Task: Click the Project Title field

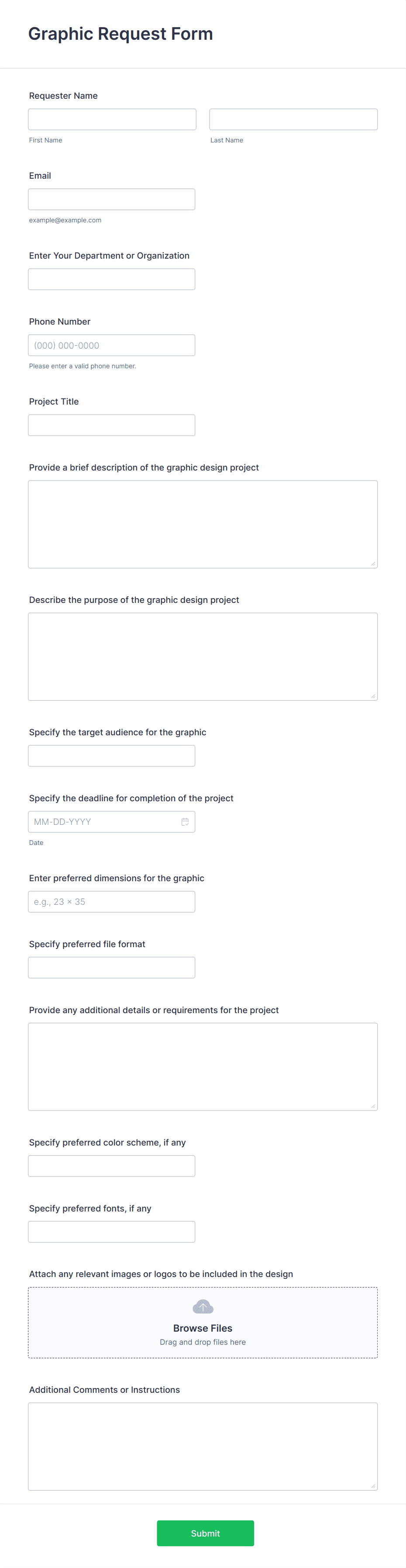Action: [x=112, y=424]
